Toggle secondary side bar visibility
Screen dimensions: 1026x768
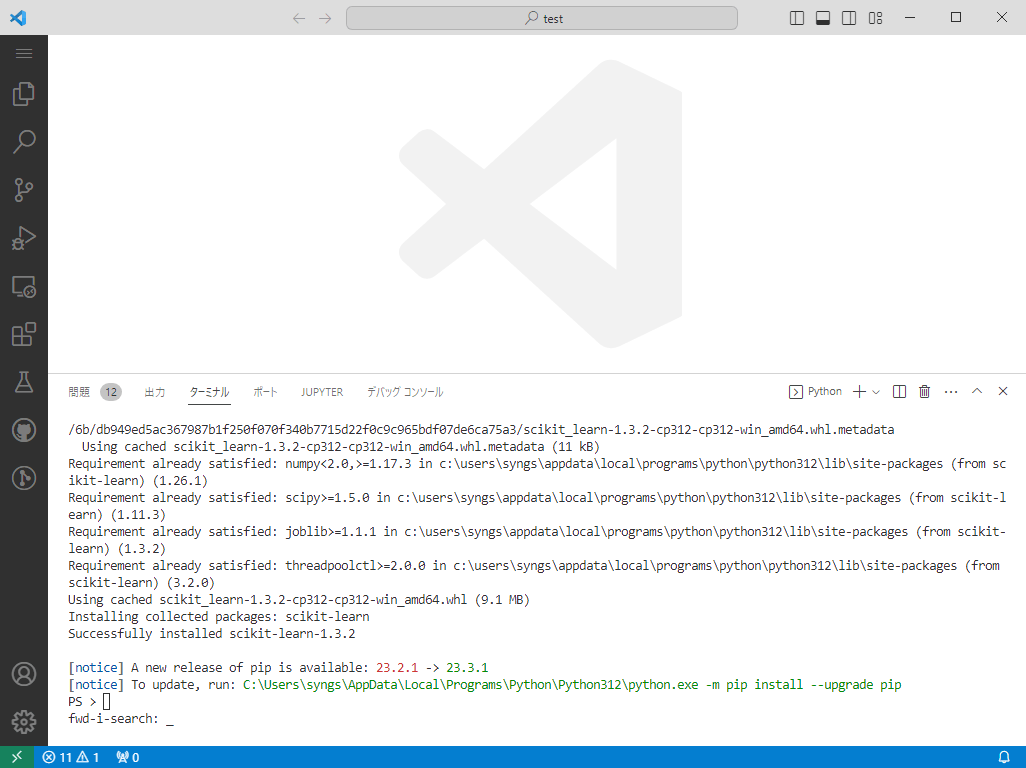pyautogui.click(x=849, y=18)
